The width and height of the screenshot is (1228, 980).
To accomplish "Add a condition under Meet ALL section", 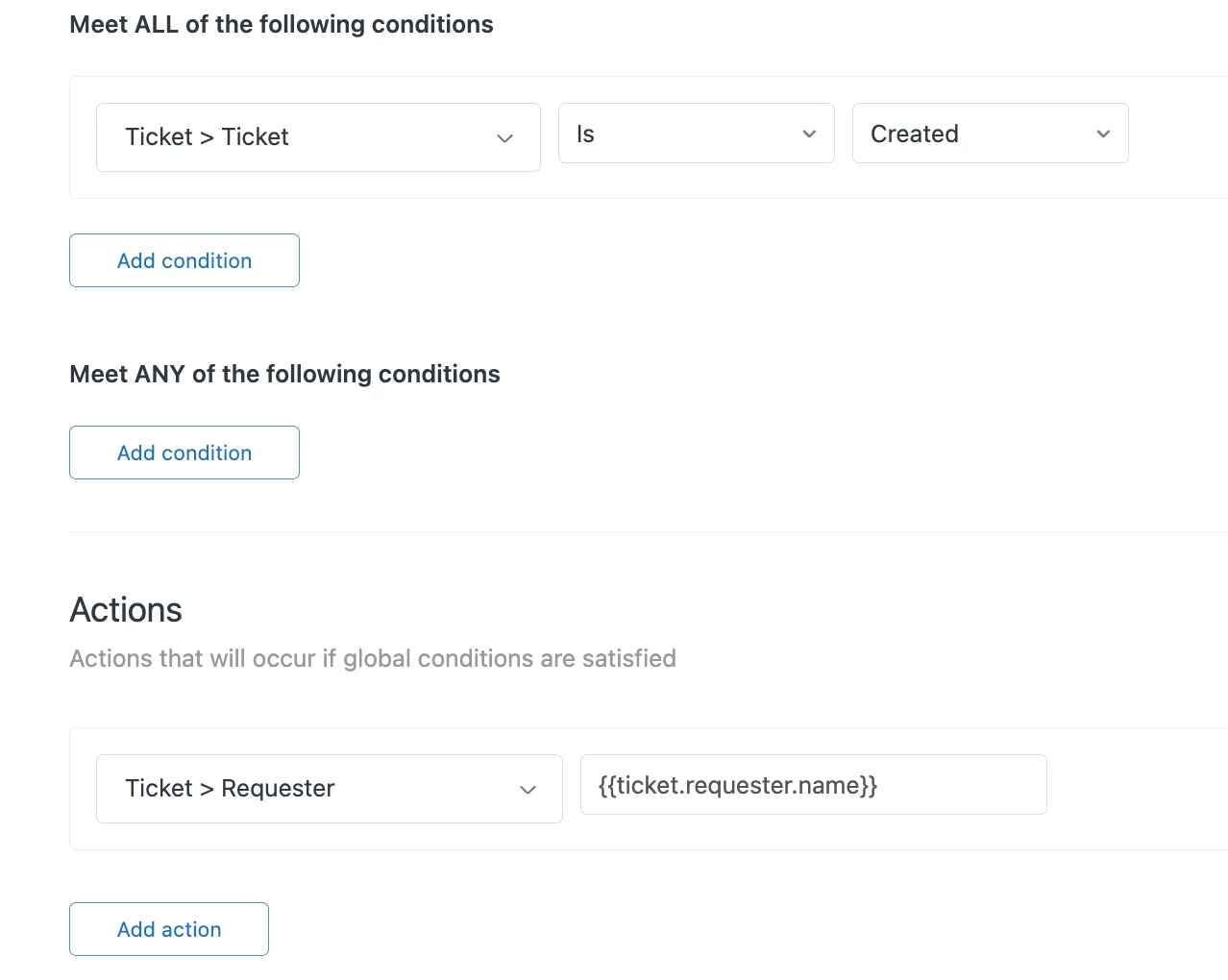I will pyautogui.click(x=184, y=260).
